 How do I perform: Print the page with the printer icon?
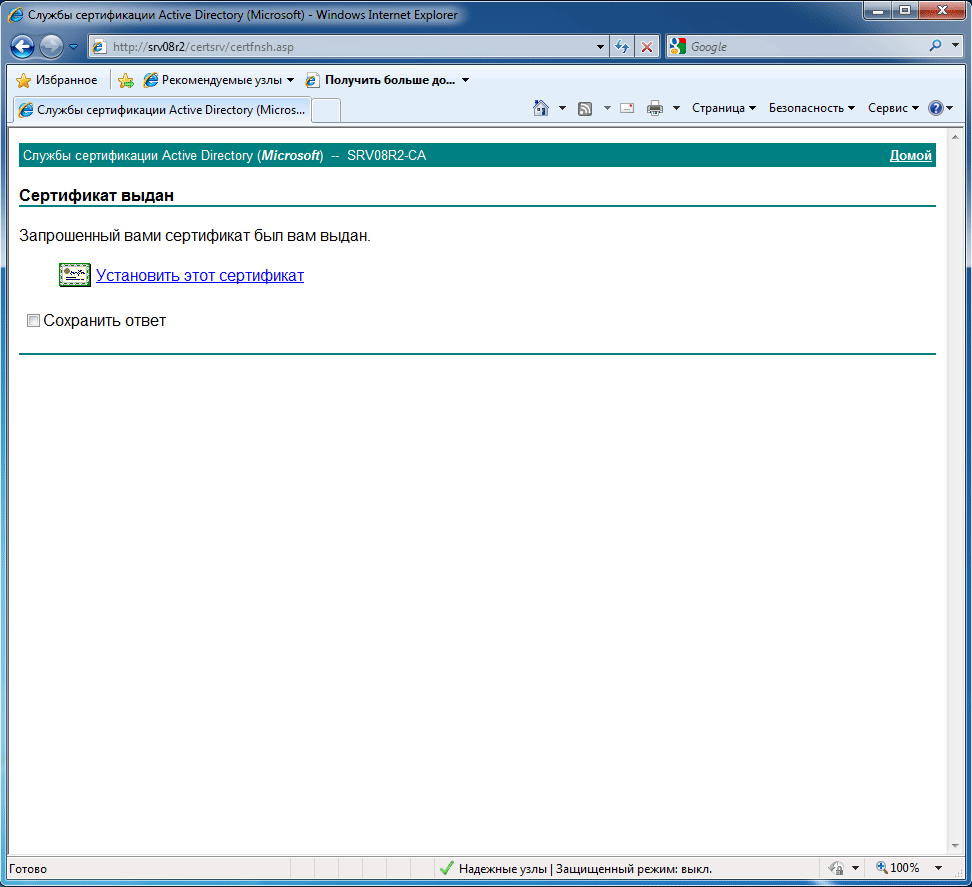pyautogui.click(x=655, y=108)
